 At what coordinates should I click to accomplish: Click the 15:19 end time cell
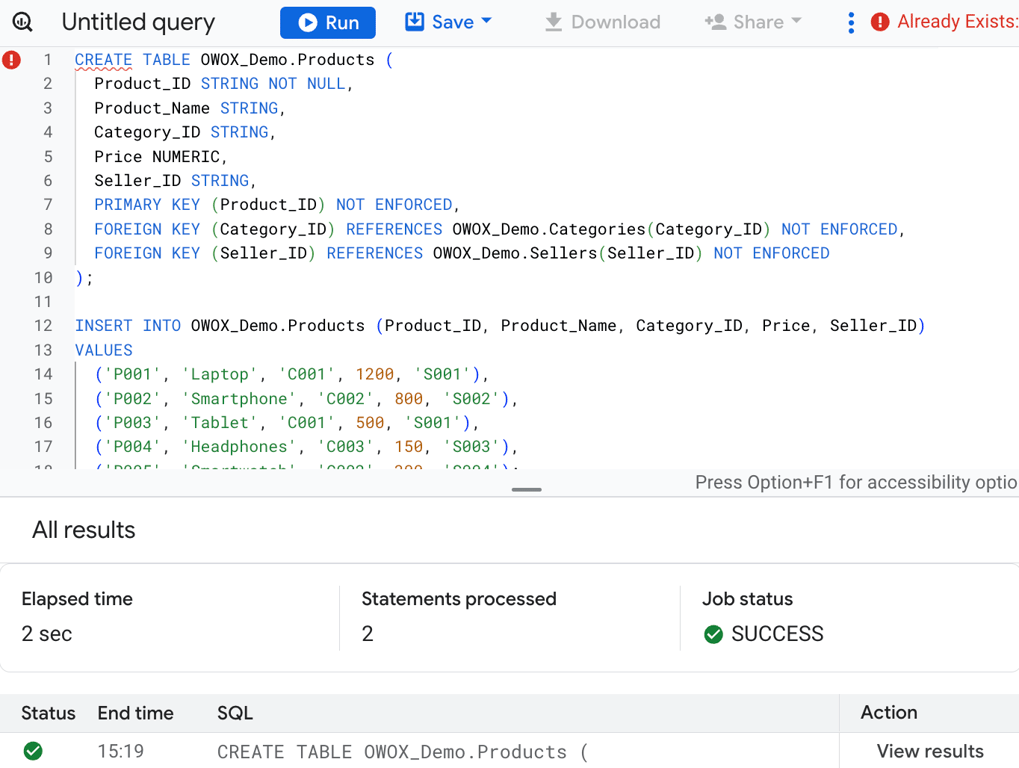pyautogui.click(x=121, y=751)
